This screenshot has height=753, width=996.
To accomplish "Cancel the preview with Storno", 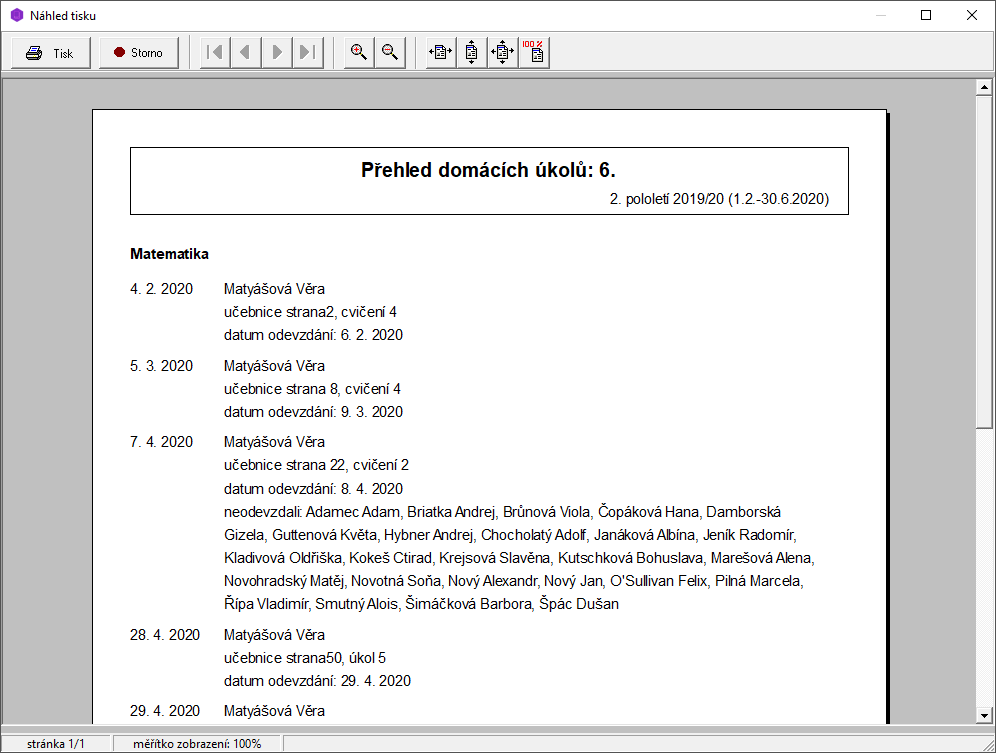I will coord(138,53).
